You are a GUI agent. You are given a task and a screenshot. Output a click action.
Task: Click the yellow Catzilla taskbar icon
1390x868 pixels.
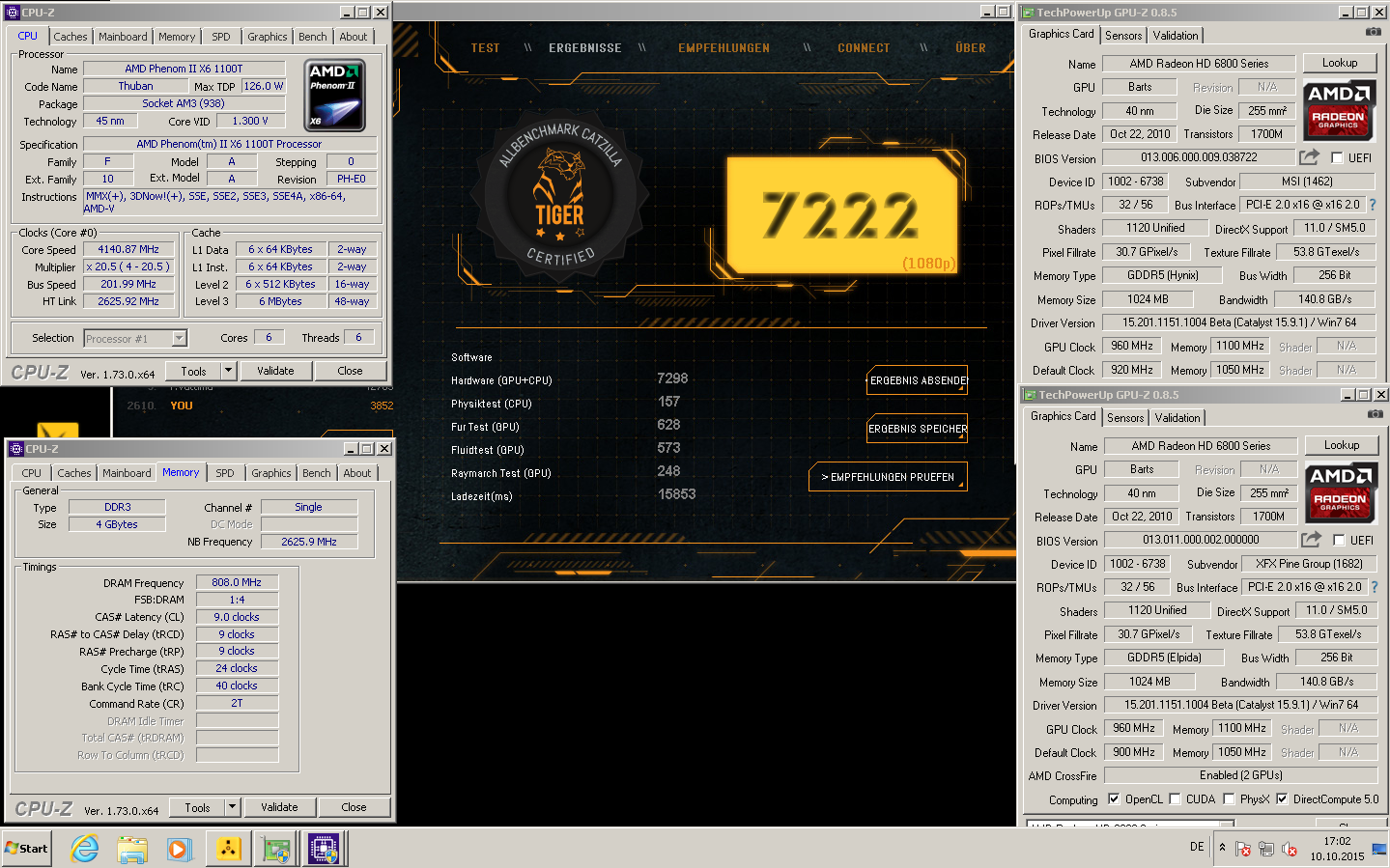(228, 849)
